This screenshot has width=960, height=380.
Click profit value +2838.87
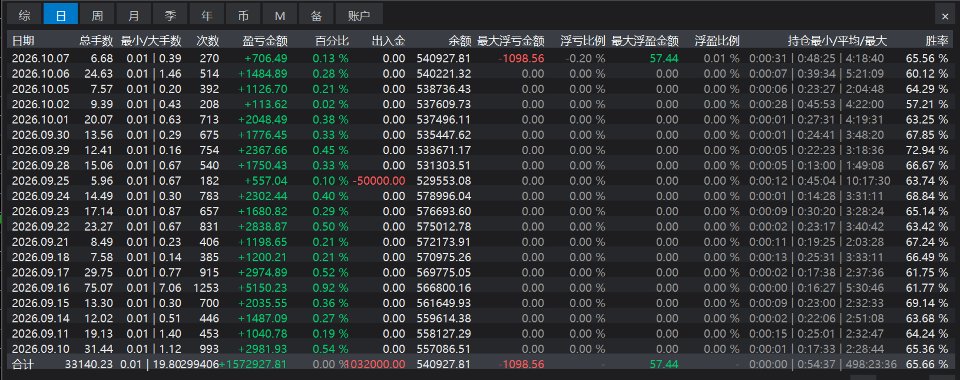pyautogui.click(x=263, y=226)
